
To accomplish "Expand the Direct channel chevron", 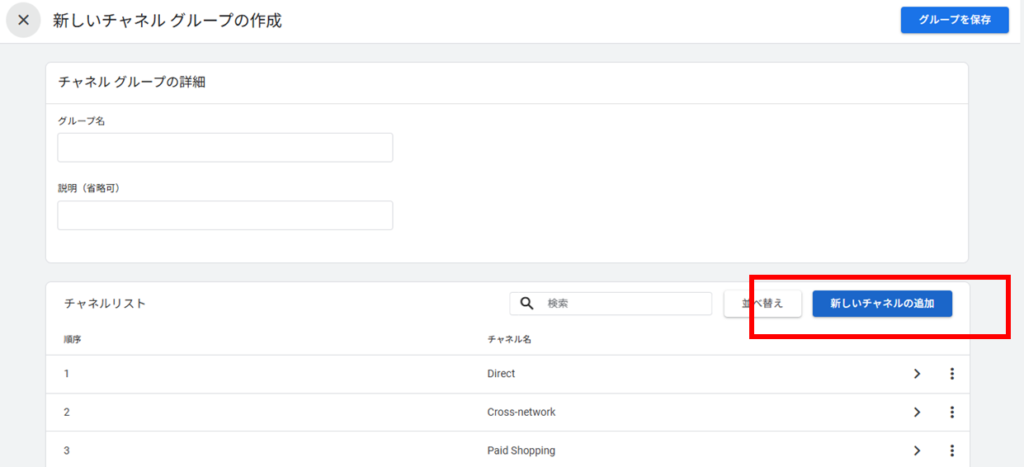I will click(x=916, y=374).
